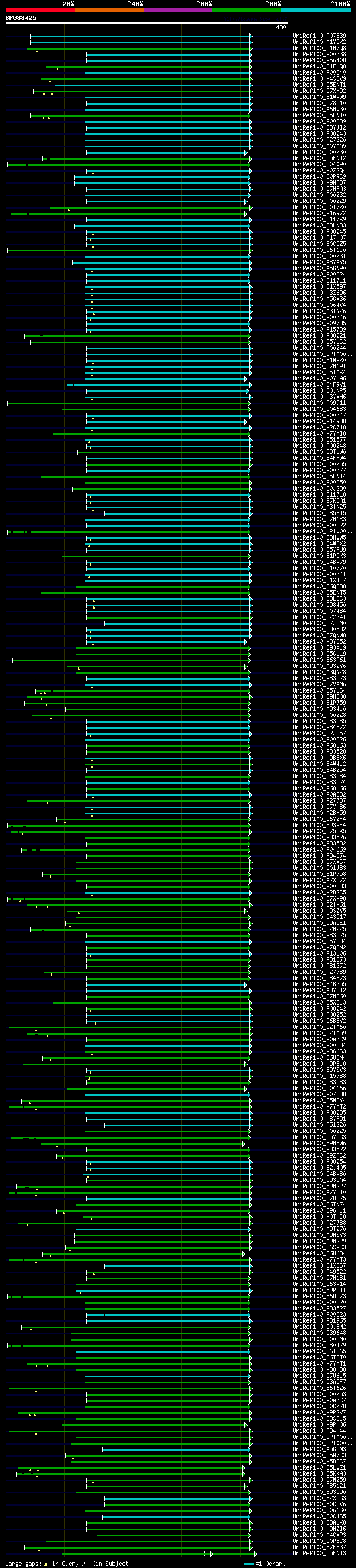The height and width of the screenshot is (1568, 356).
Task: Select the white BP088425 query bar
Action: tap(147, 22)
